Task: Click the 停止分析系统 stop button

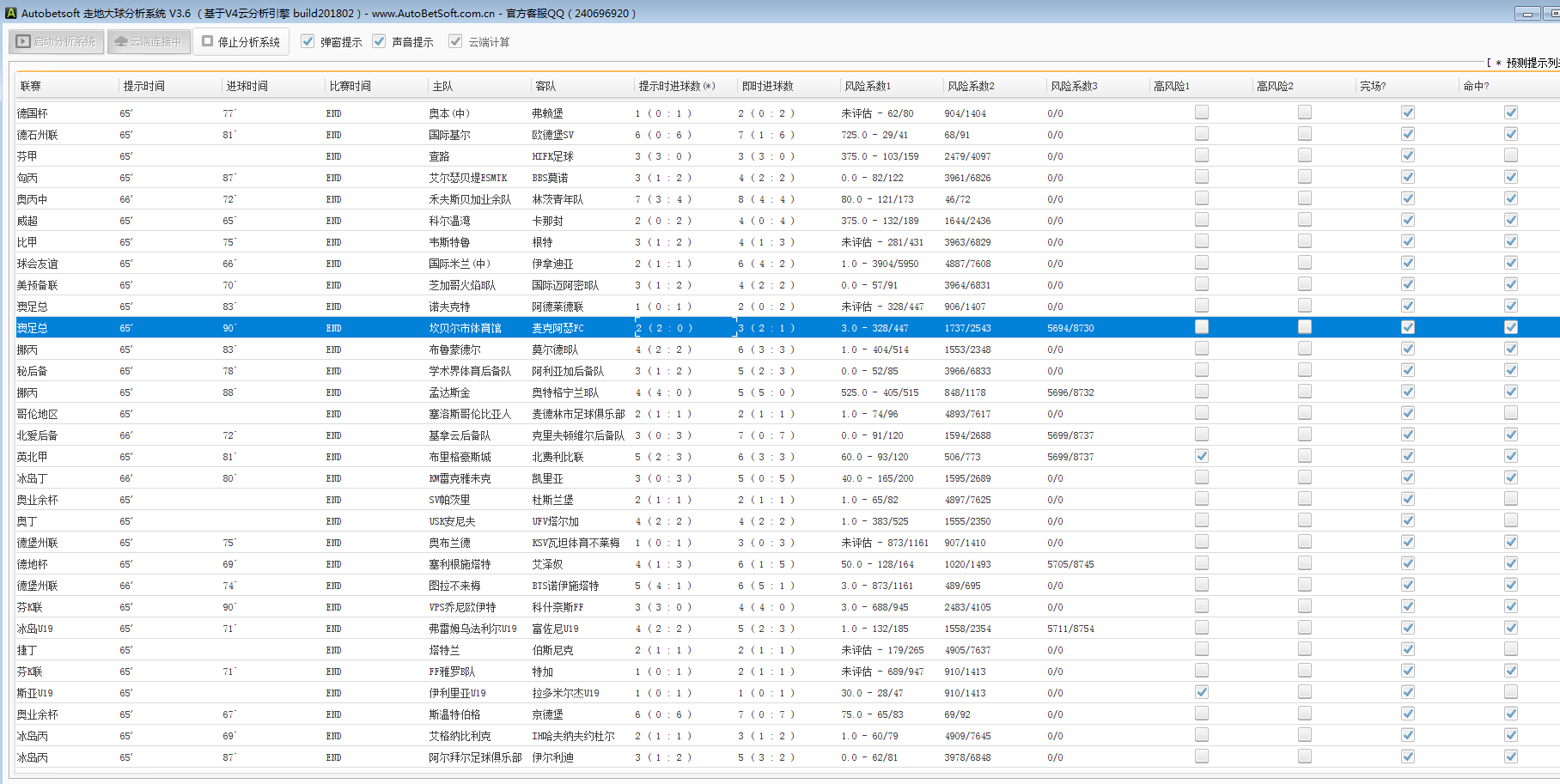Action: (241, 41)
